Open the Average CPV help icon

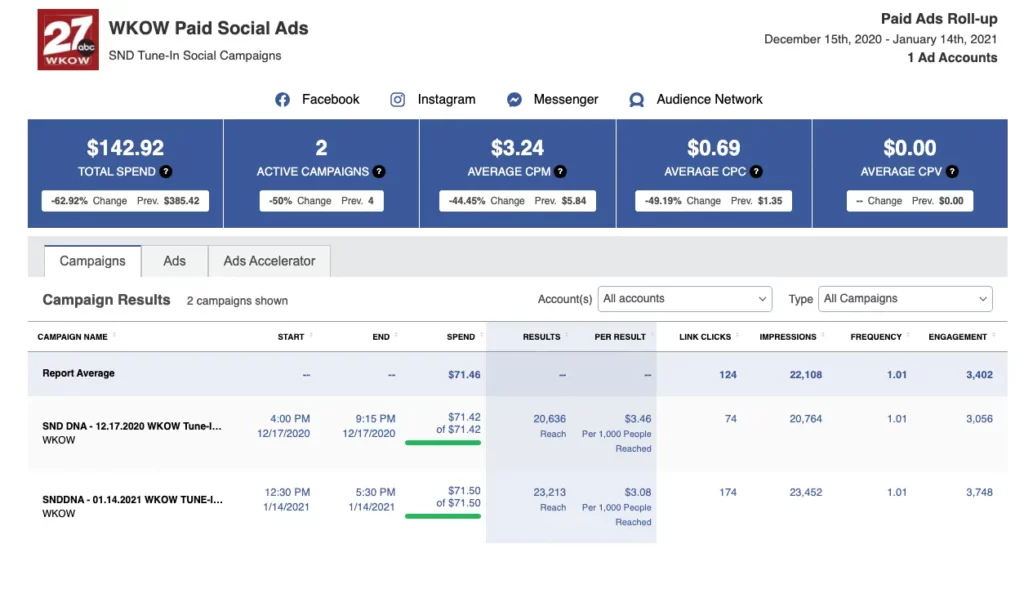pyautogui.click(x=953, y=172)
